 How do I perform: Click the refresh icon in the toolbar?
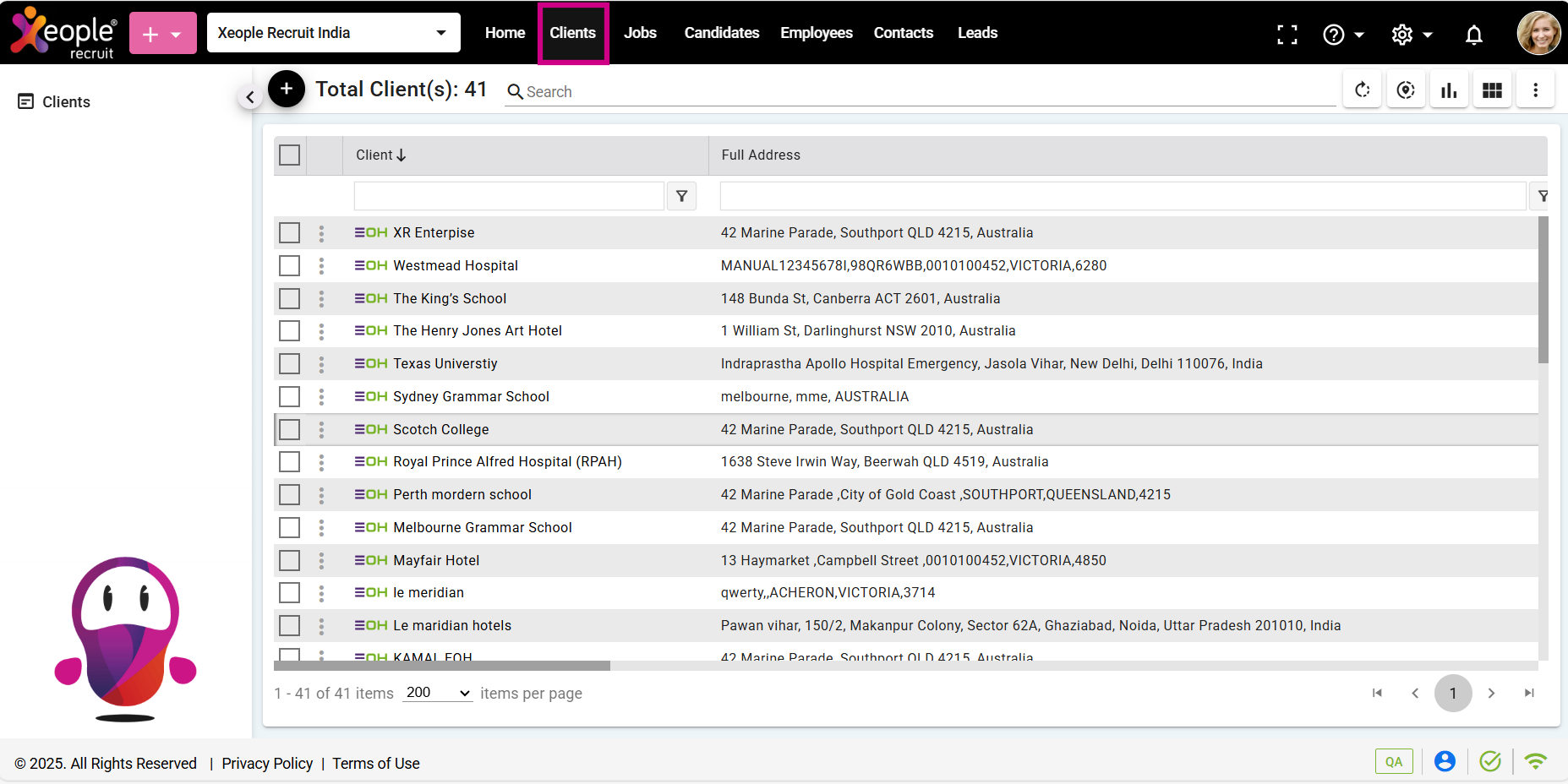[1362, 90]
